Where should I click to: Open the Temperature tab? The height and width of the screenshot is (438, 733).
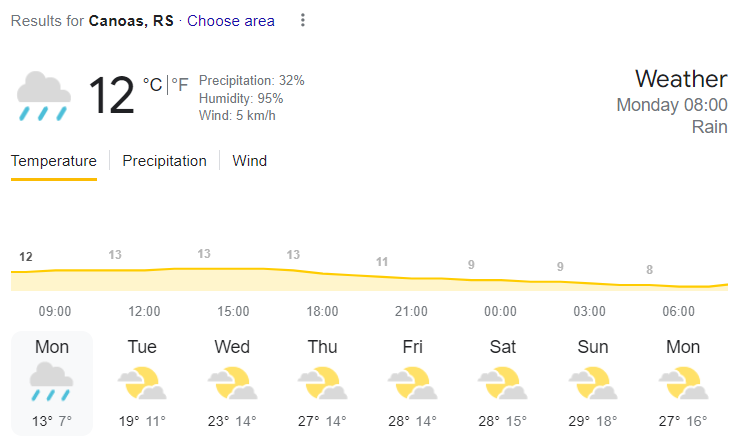point(54,161)
